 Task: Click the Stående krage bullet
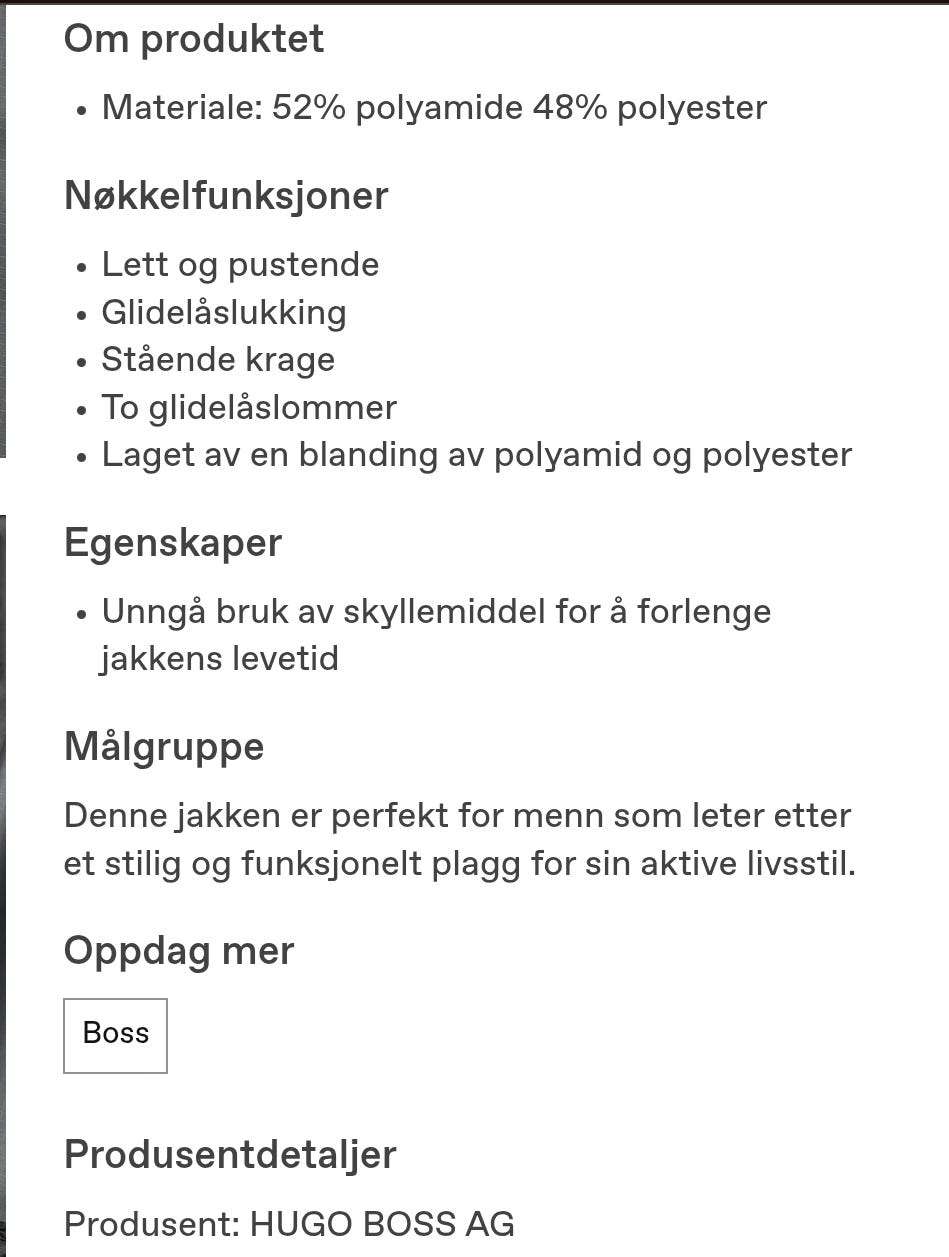217,360
